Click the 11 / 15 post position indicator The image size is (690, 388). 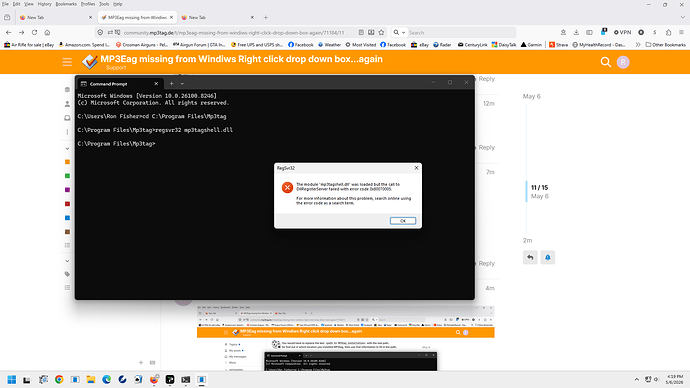coord(540,187)
